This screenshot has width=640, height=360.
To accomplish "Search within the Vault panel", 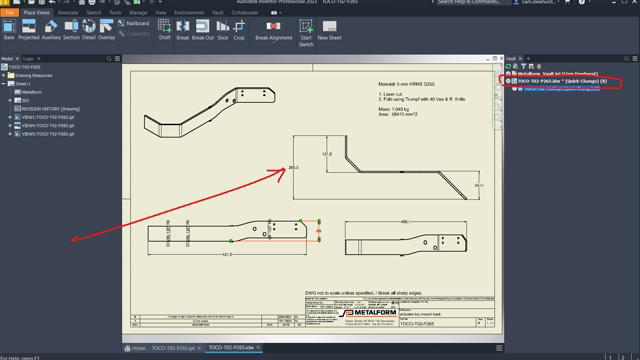I will [x=627, y=59].
